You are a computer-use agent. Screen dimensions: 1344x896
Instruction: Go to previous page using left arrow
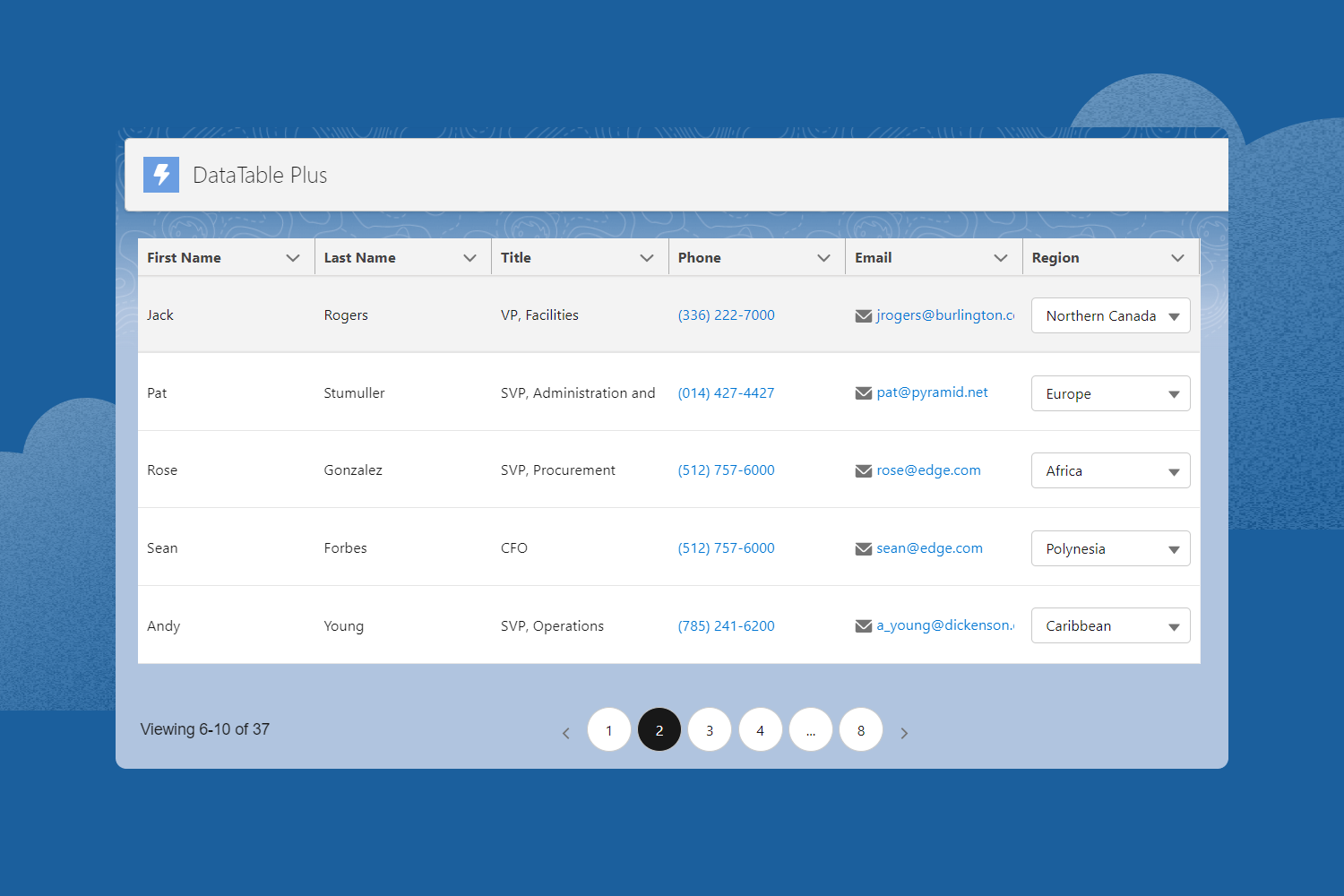click(x=566, y=733)
